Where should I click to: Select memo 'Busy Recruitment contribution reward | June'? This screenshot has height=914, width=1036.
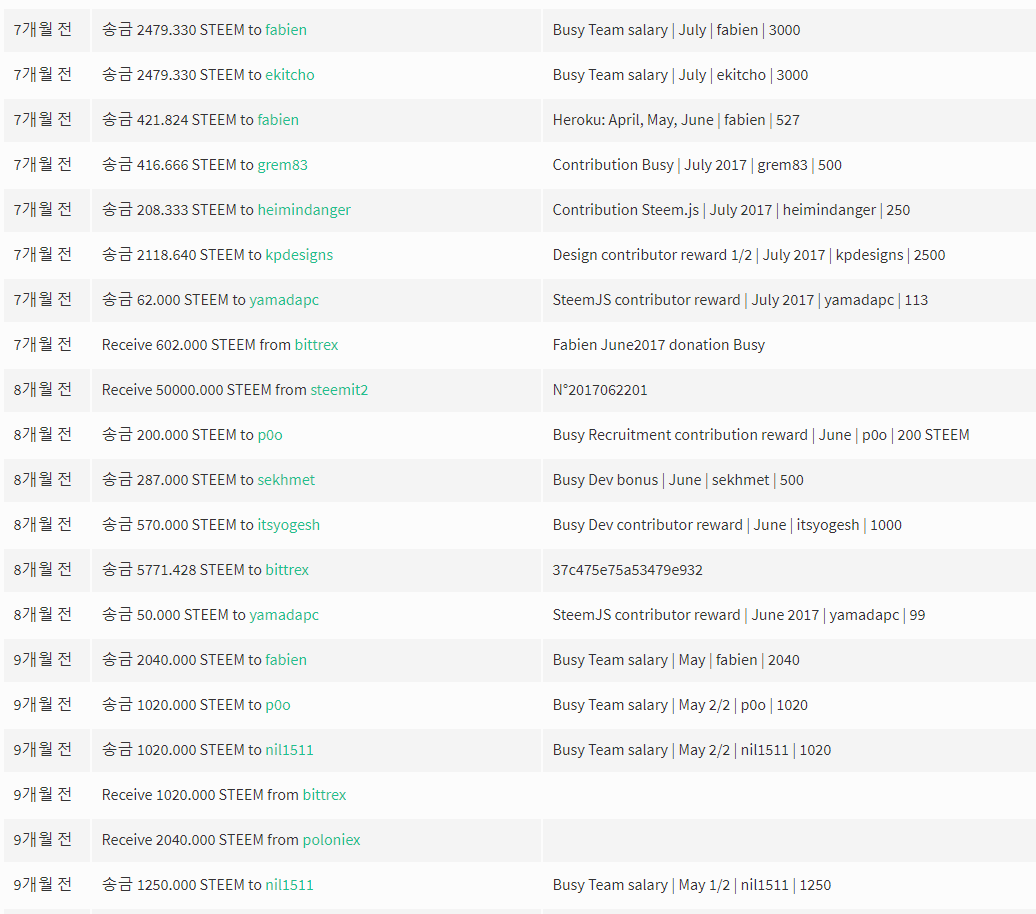click(x=702, y=435)
